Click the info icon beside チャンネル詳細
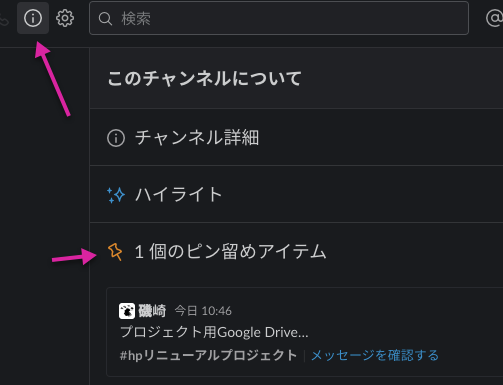 [116, 138]
